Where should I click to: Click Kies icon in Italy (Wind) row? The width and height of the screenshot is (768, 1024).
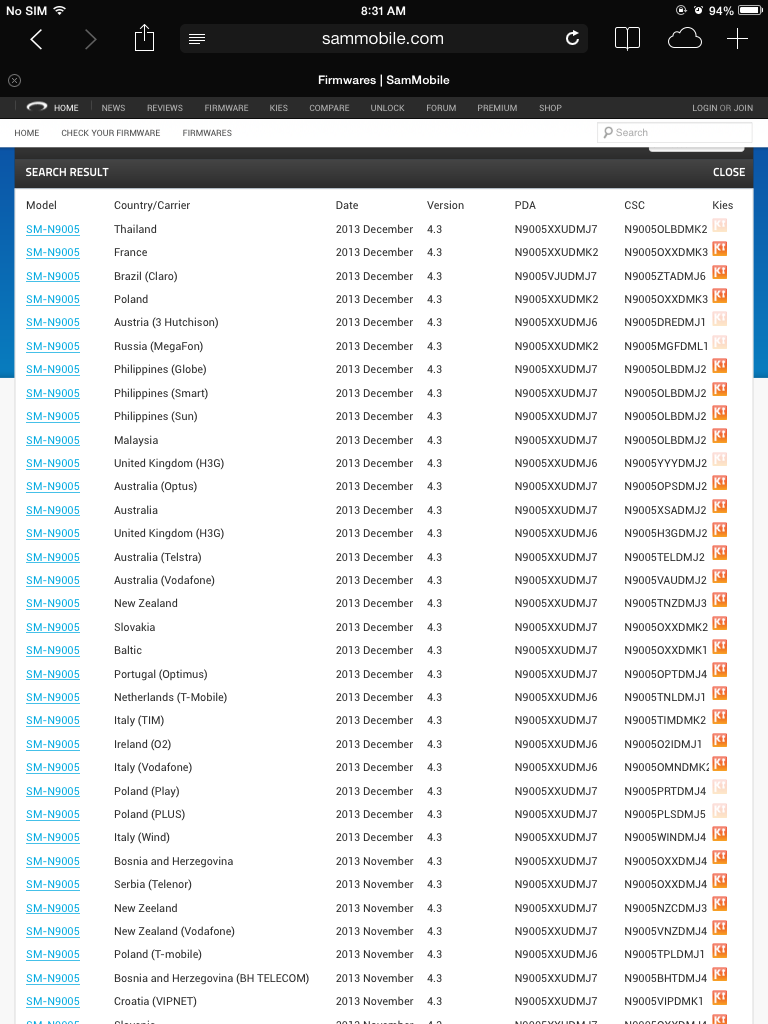click(x=720, y=834)
